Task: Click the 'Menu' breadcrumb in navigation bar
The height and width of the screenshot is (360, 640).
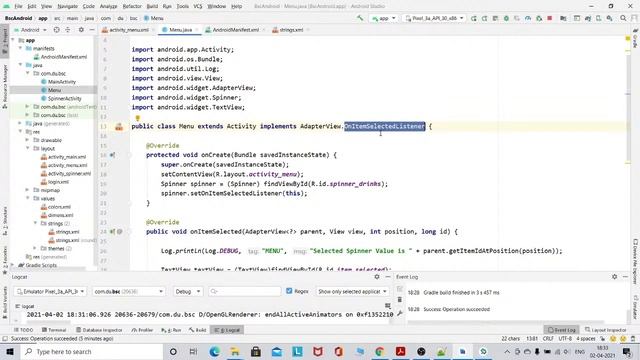Action: click(x=154, y=18)
